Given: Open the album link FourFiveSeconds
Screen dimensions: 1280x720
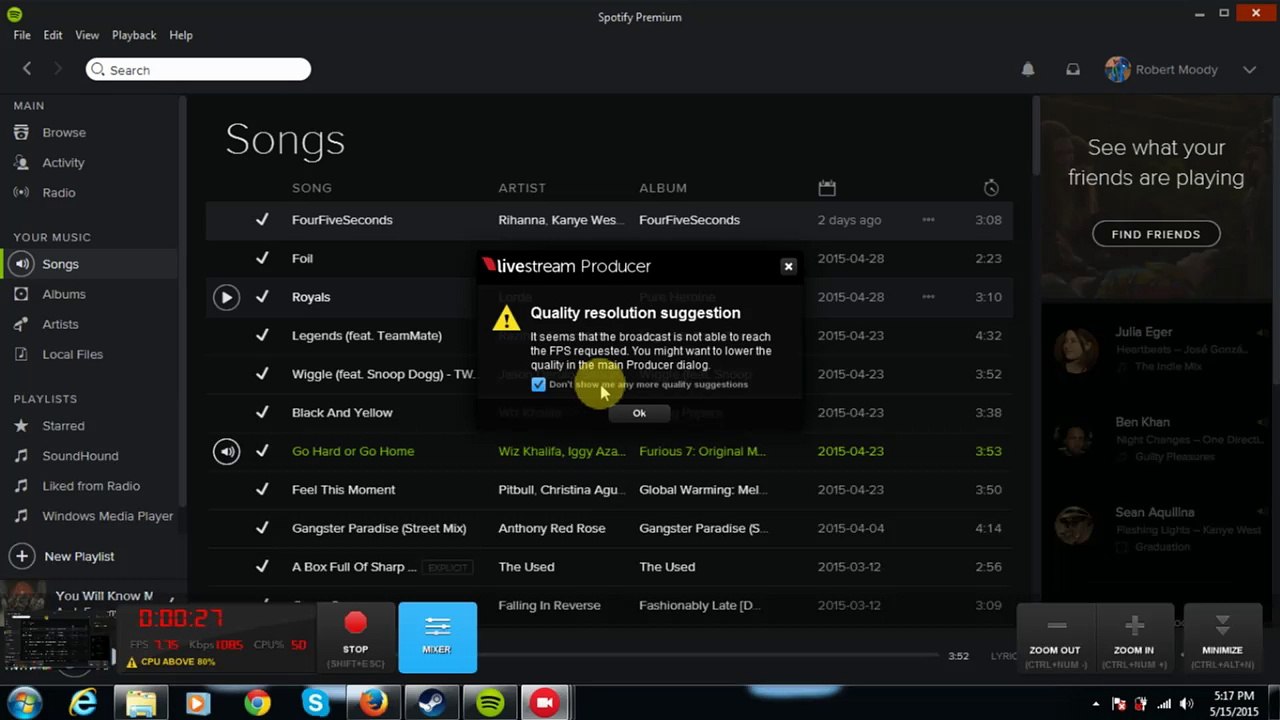Looking at the screenshot, I should [689, 220].
